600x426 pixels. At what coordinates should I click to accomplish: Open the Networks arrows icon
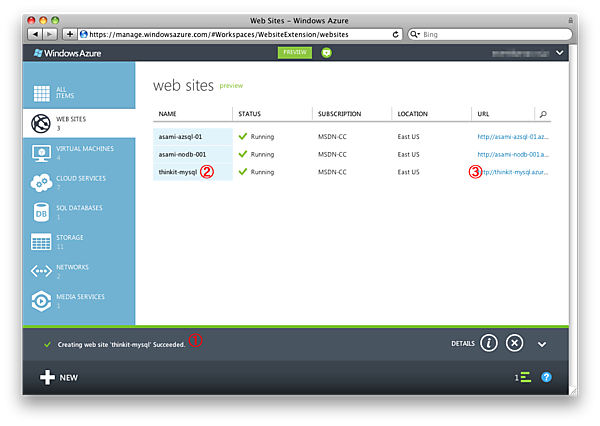click(41, 271)
